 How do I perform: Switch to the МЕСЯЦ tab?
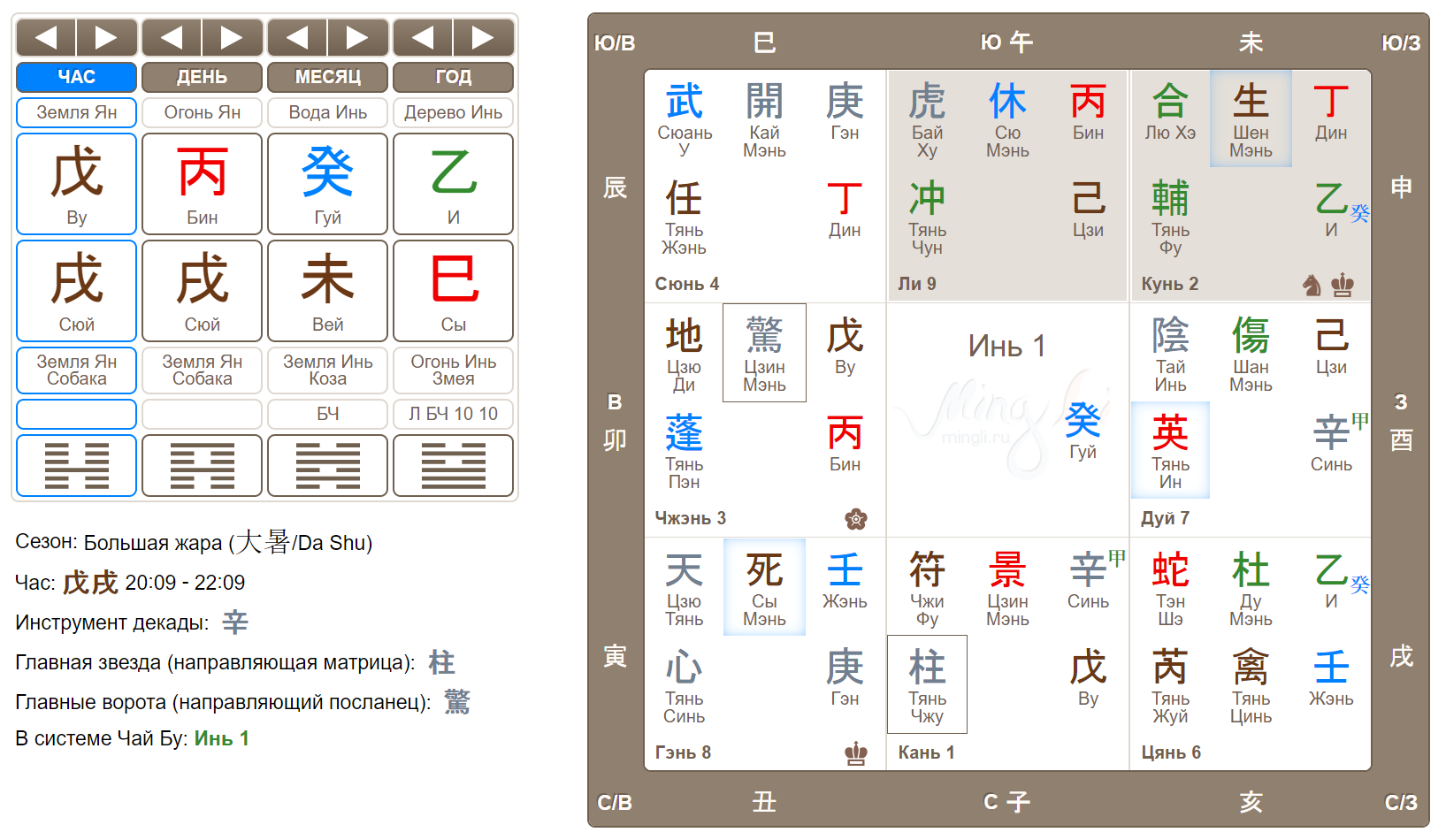[x=327, y=77]
